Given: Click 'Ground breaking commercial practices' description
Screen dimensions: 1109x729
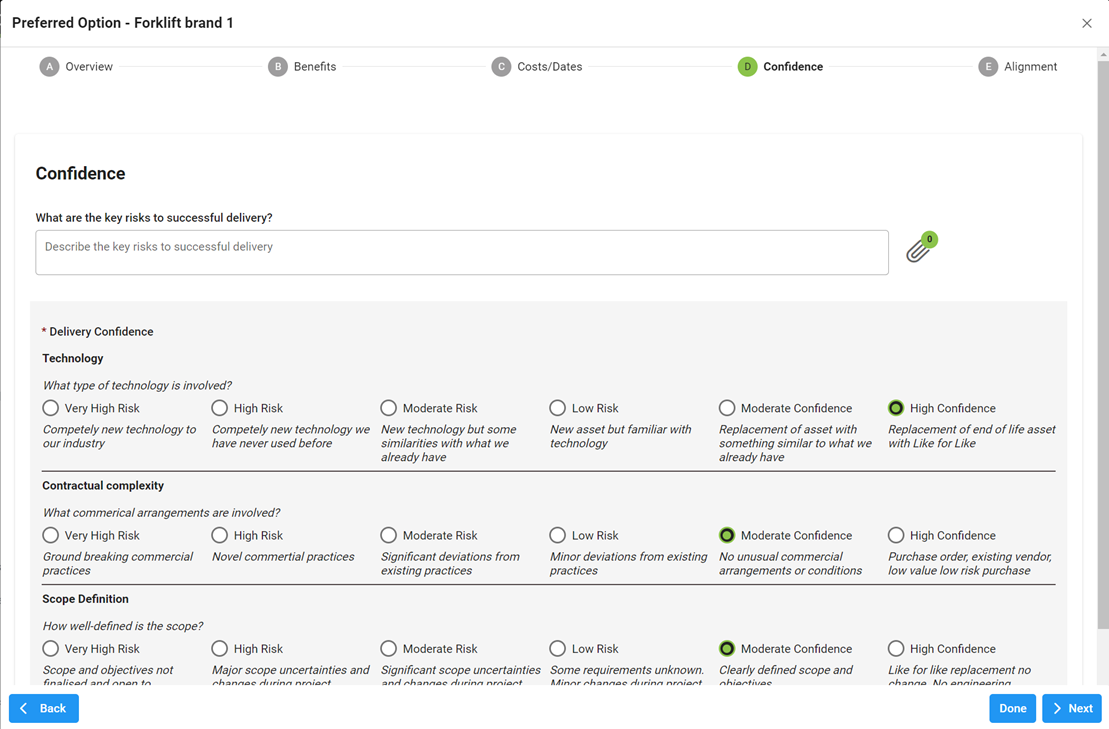Looking at the screenshot, I should click(117, 564).
